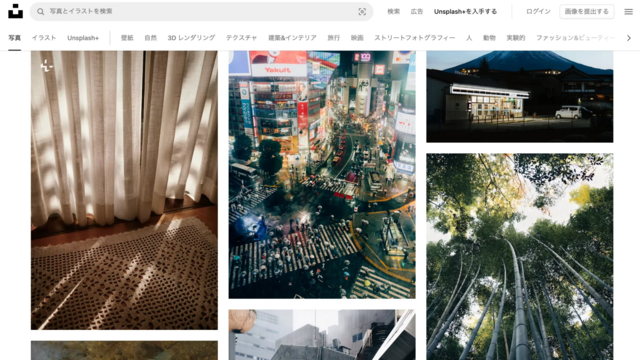Click the Unsplash+ sparkle badge on curtain photo
Screen dimensions: 640x360
tap(47, 65)
